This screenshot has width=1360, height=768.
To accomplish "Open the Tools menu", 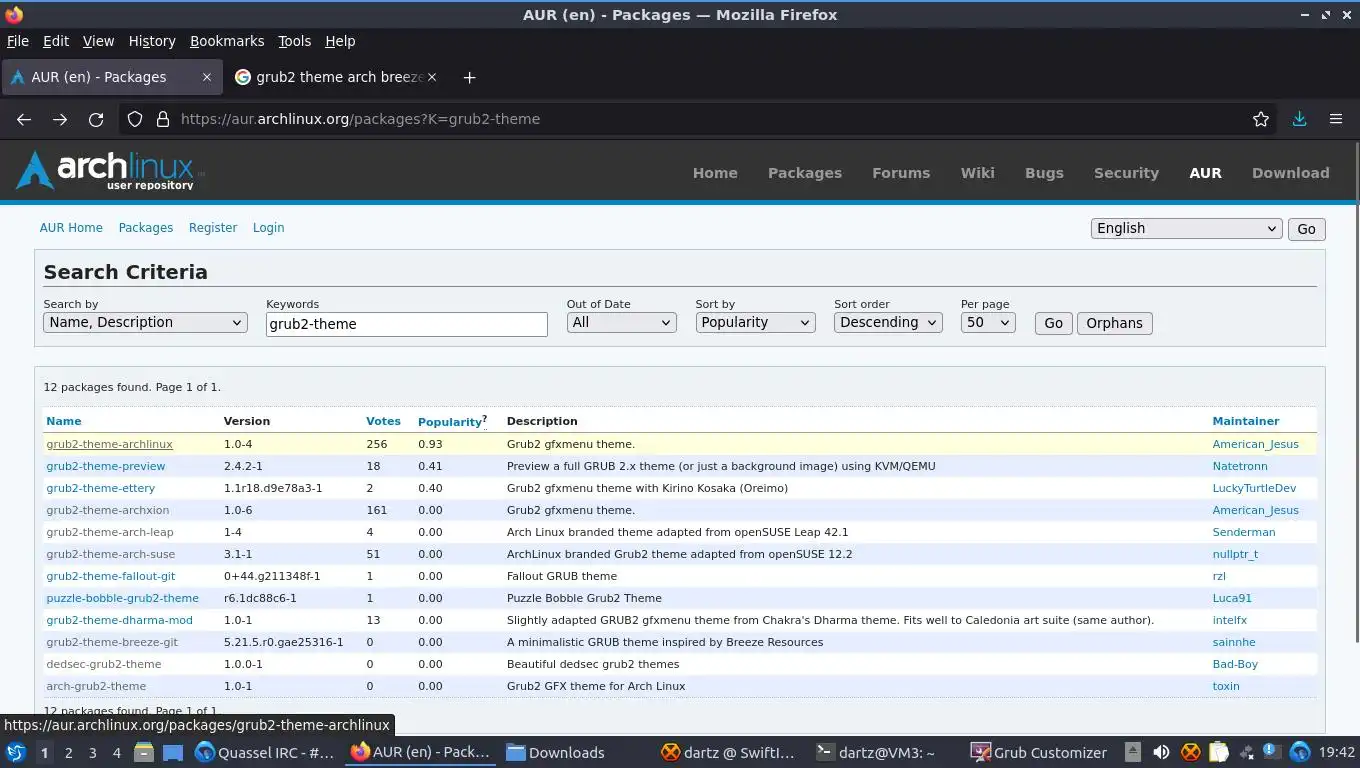I will 294,41.
